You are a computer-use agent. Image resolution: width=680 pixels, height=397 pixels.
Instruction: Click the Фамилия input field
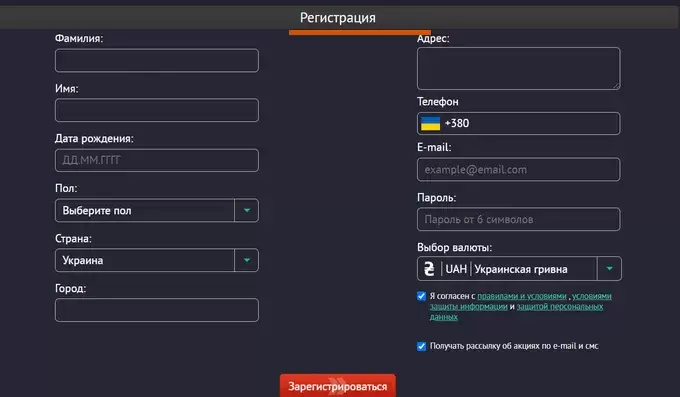click(157, 60)
